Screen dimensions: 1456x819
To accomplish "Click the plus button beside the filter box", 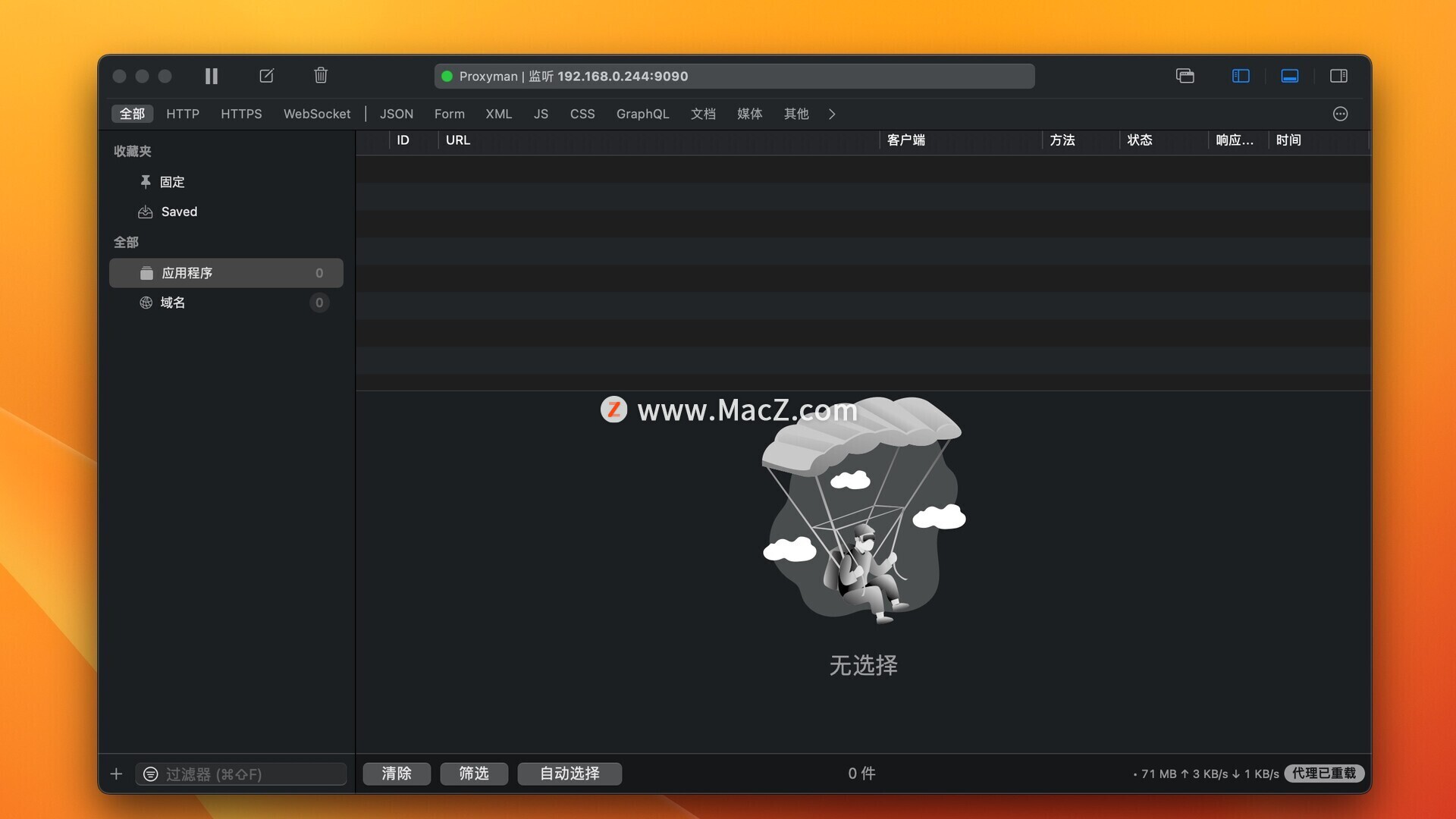I will (x=116, y=773).
